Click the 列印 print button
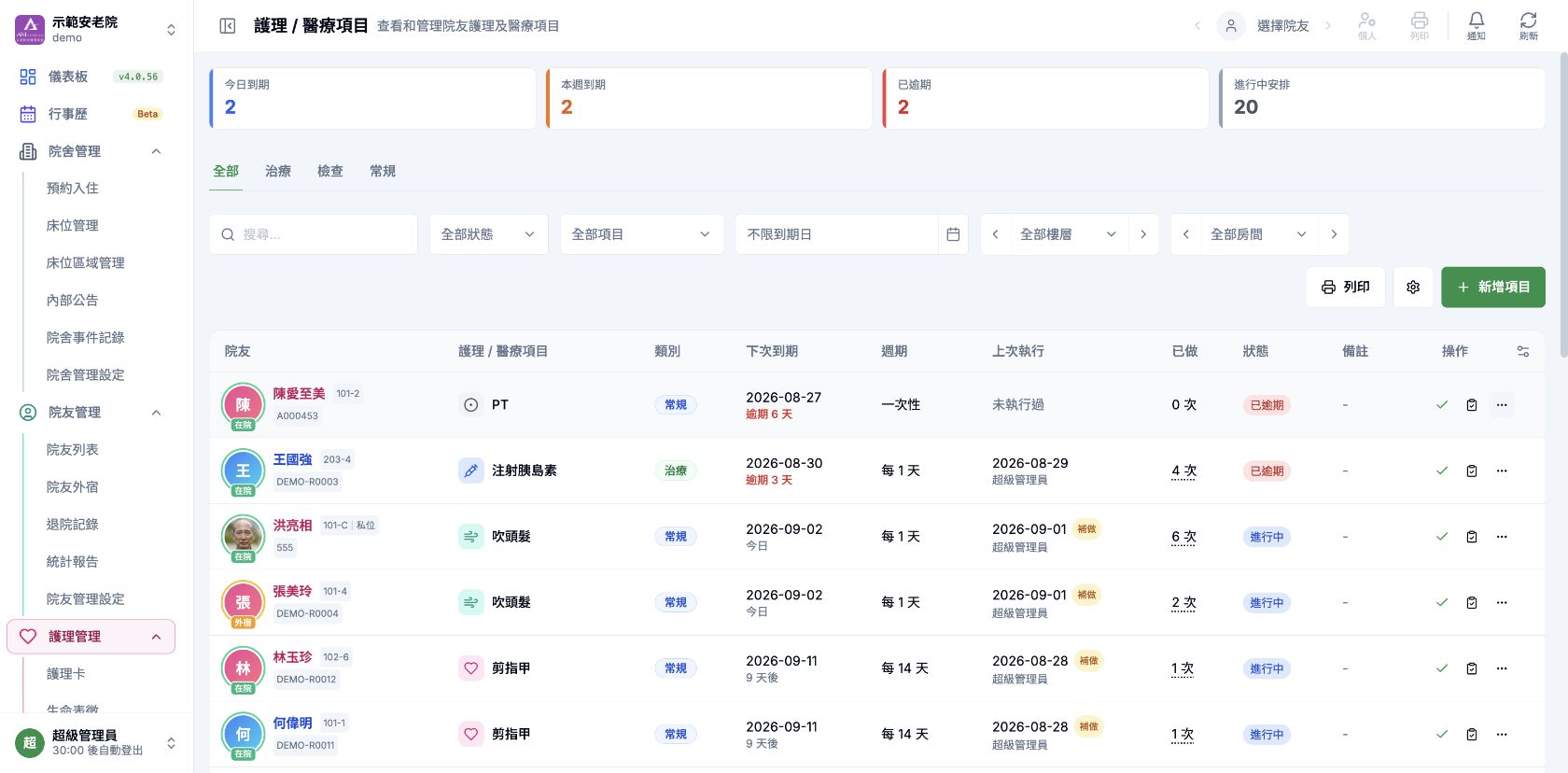 pyautogui.click(x=1345, y=288)
